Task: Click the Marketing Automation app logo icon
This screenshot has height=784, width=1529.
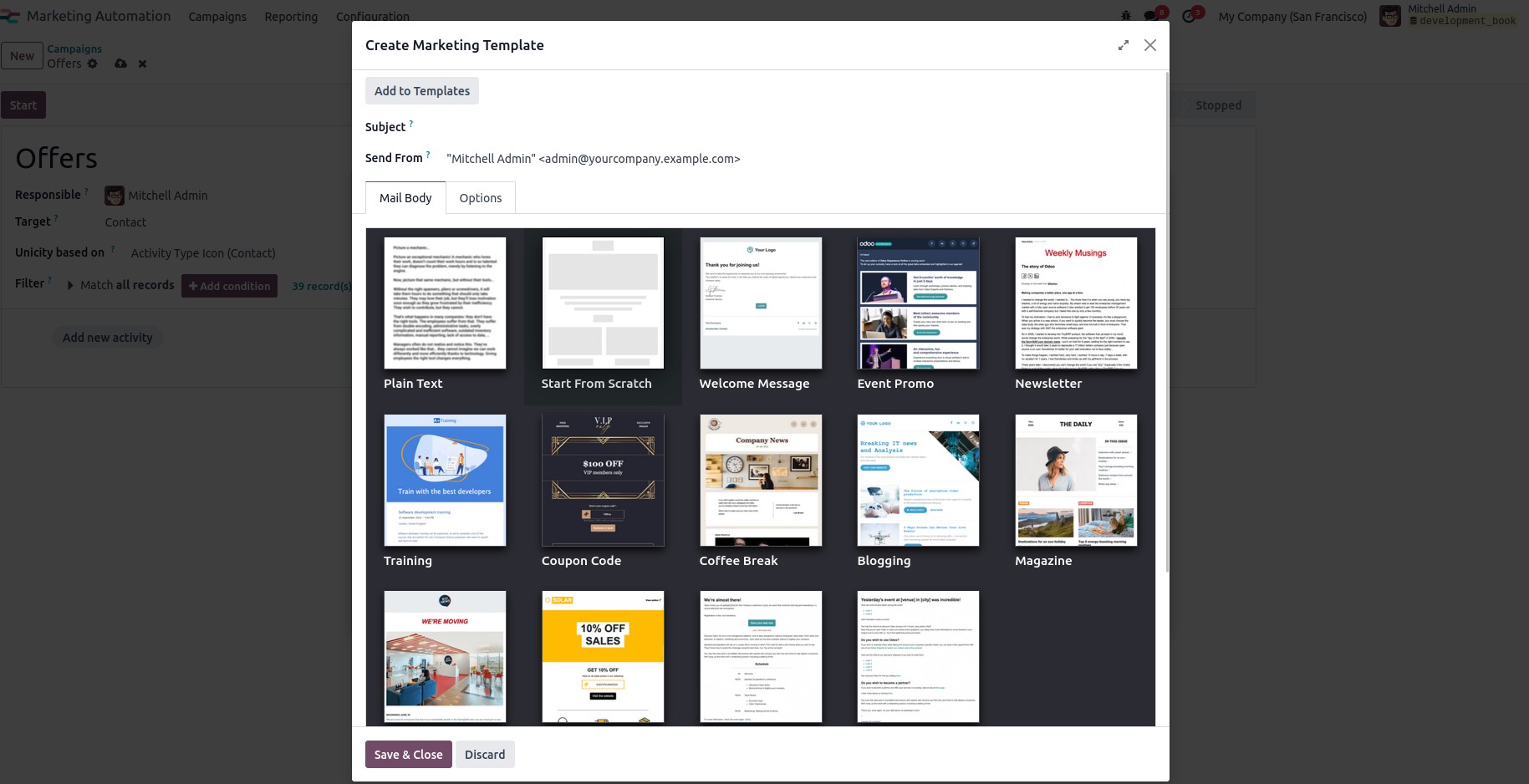Action: tap(12, 15)
